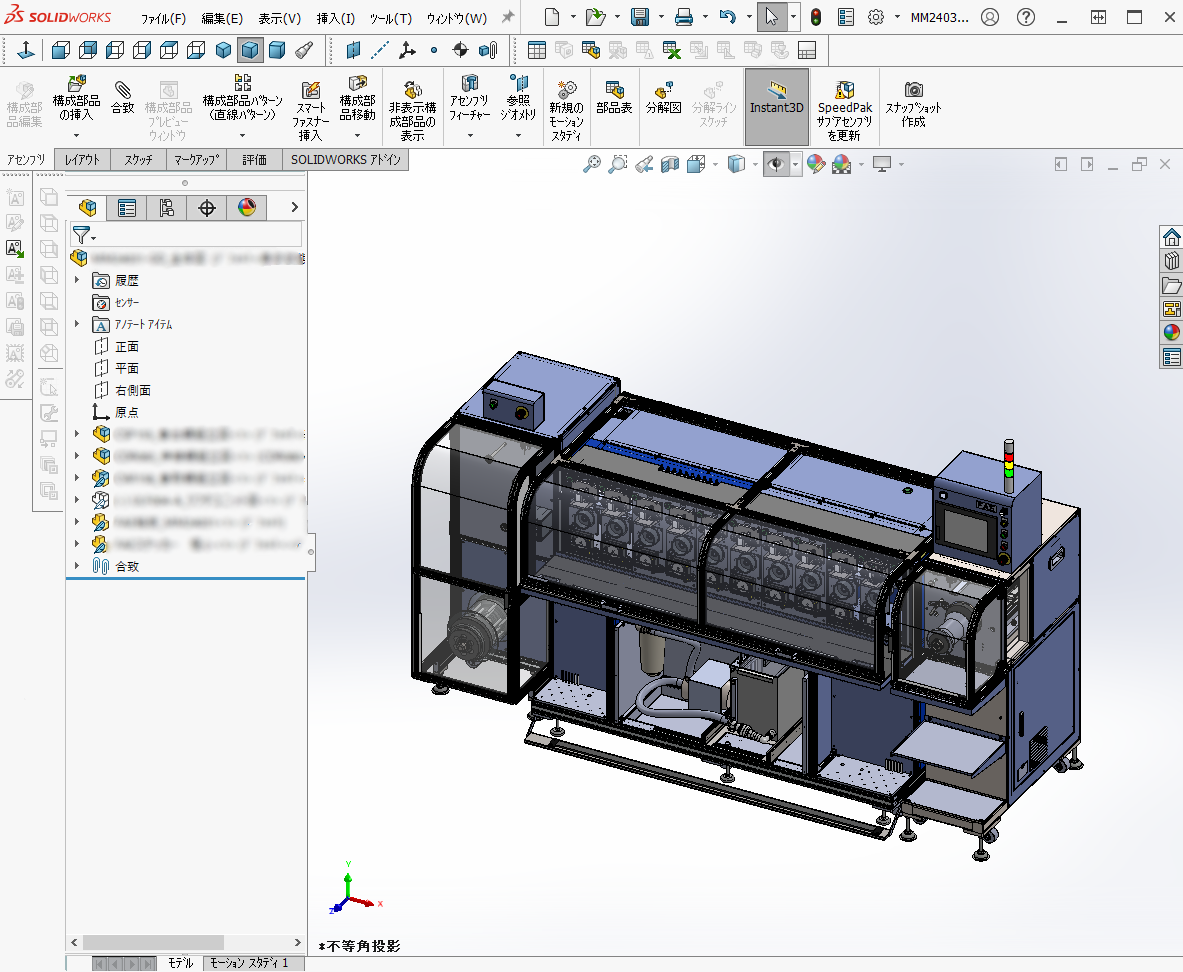Open View Settings monitor icon
The height and width of the screenshot is (972, 1183).
[881, 164]
